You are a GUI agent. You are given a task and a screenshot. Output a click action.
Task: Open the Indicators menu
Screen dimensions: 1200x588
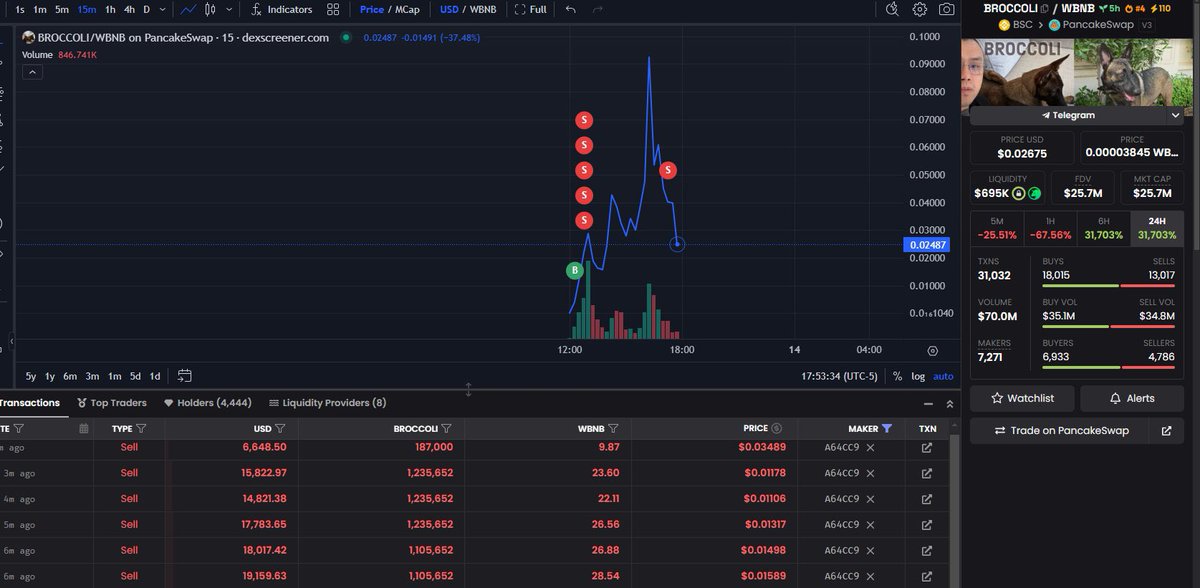pyautogui.click(x=281, y=9)
